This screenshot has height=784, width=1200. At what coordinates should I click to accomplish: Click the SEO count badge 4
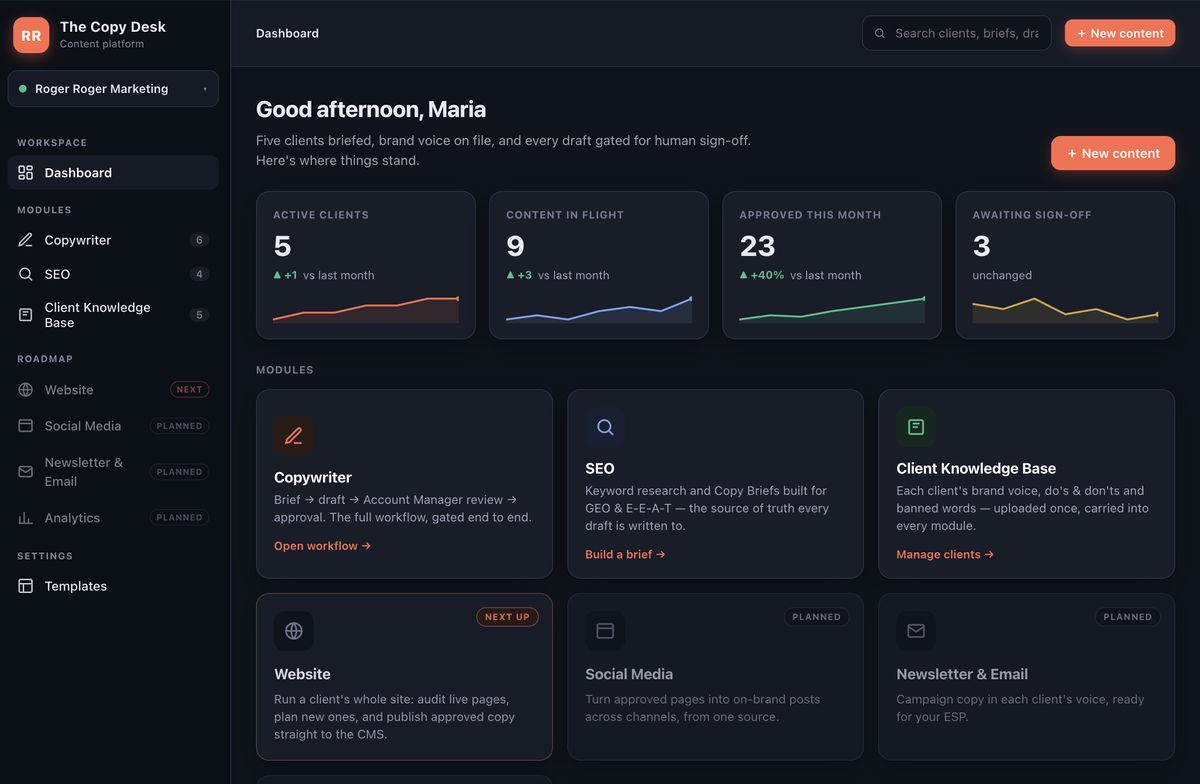point(199,274)
